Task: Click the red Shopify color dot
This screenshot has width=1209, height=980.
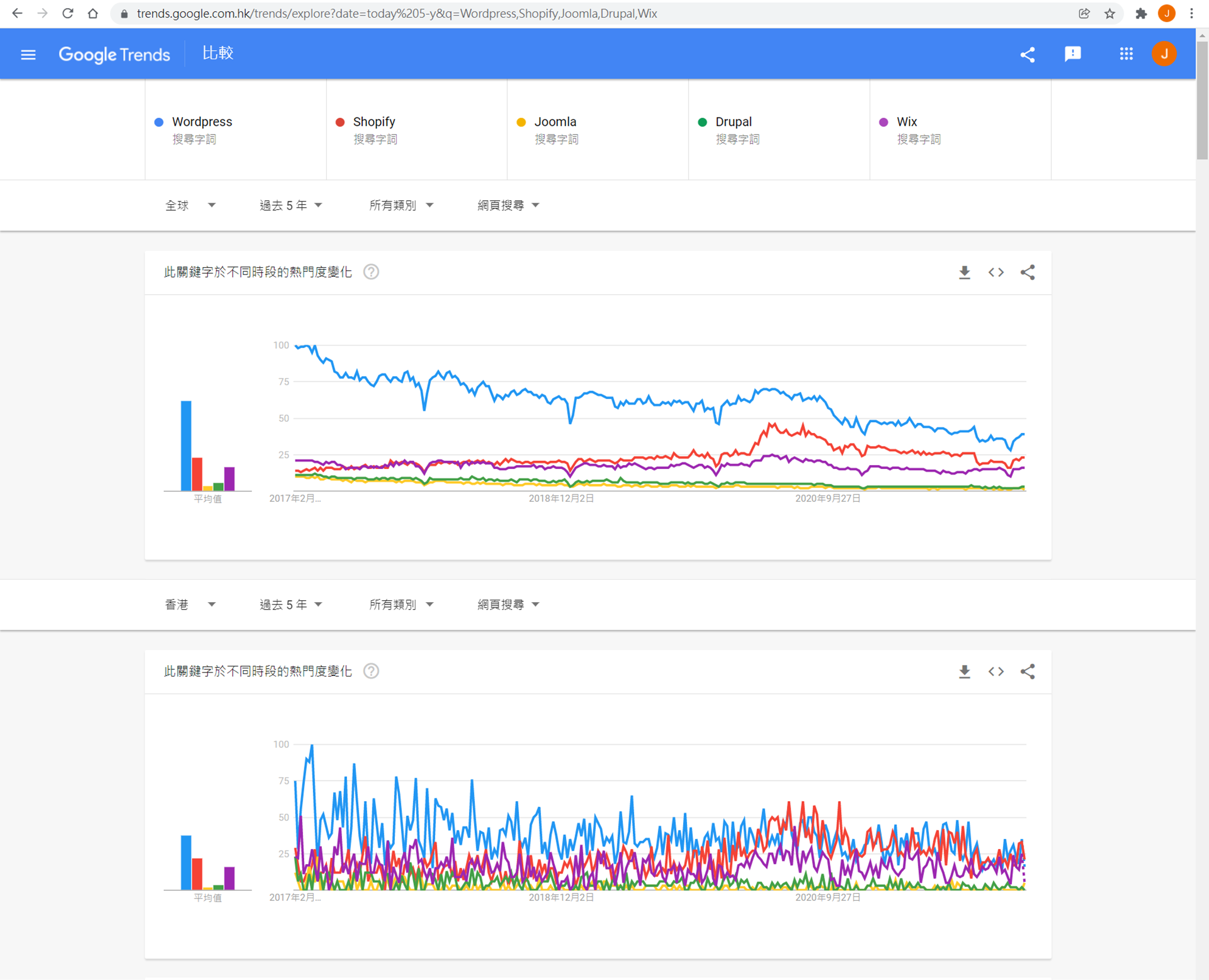Action: pos(340,122)
